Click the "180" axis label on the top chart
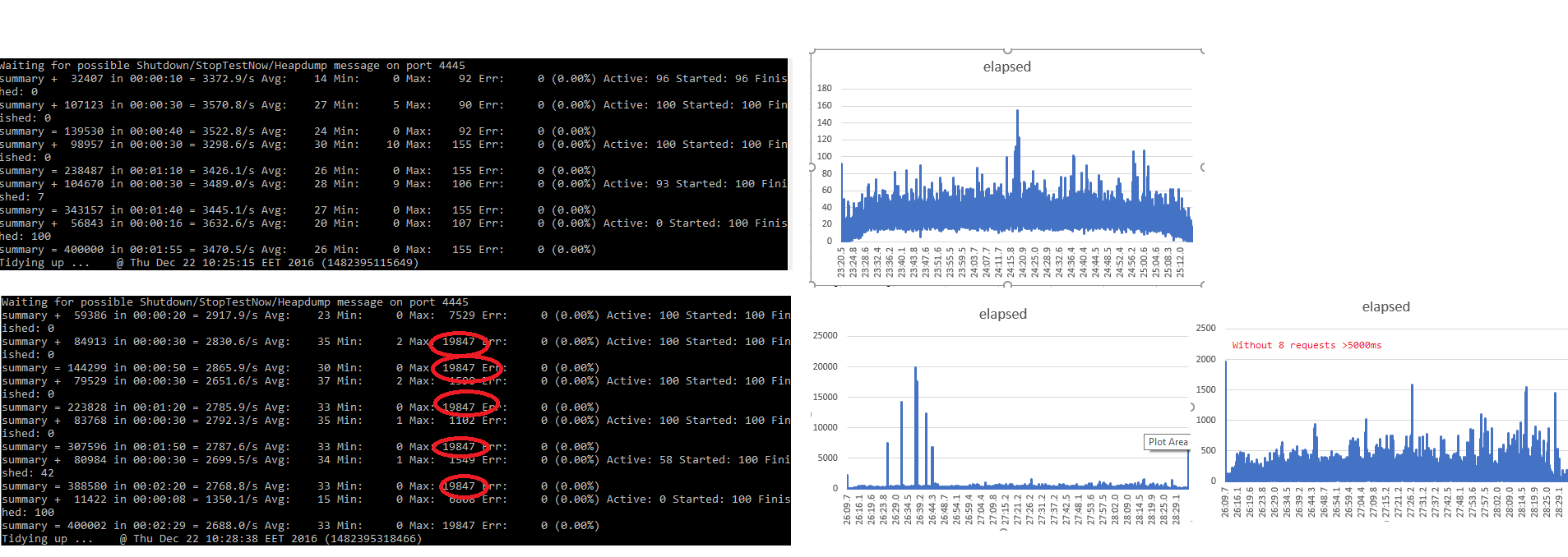1568x557 pixels. tap(824, 88)
